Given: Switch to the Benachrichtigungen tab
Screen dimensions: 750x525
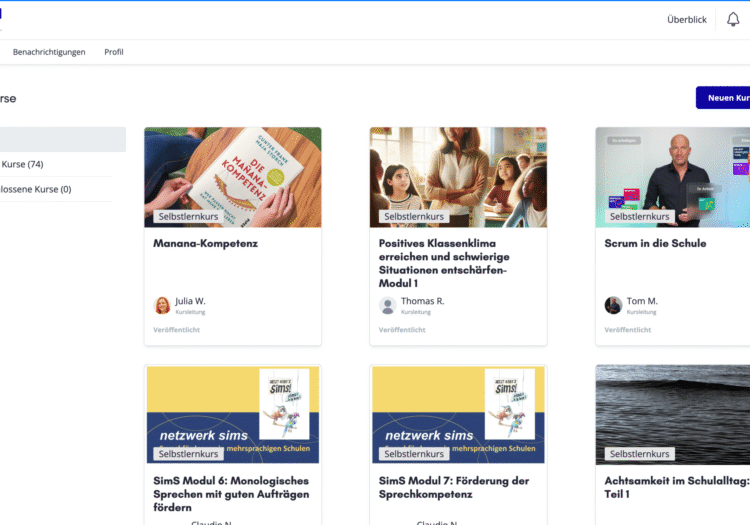Looking at the screenshot, I should pyautogui.click(x=49, y=52).
